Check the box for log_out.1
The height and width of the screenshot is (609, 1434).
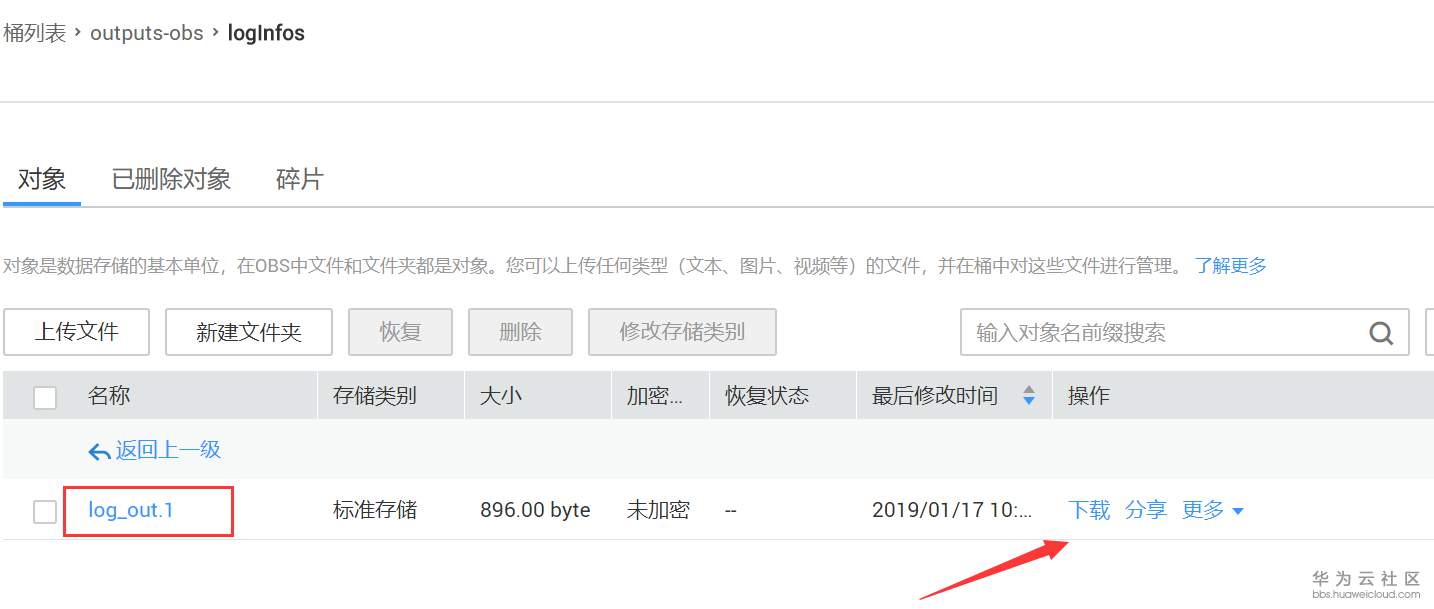pos(45,512)
